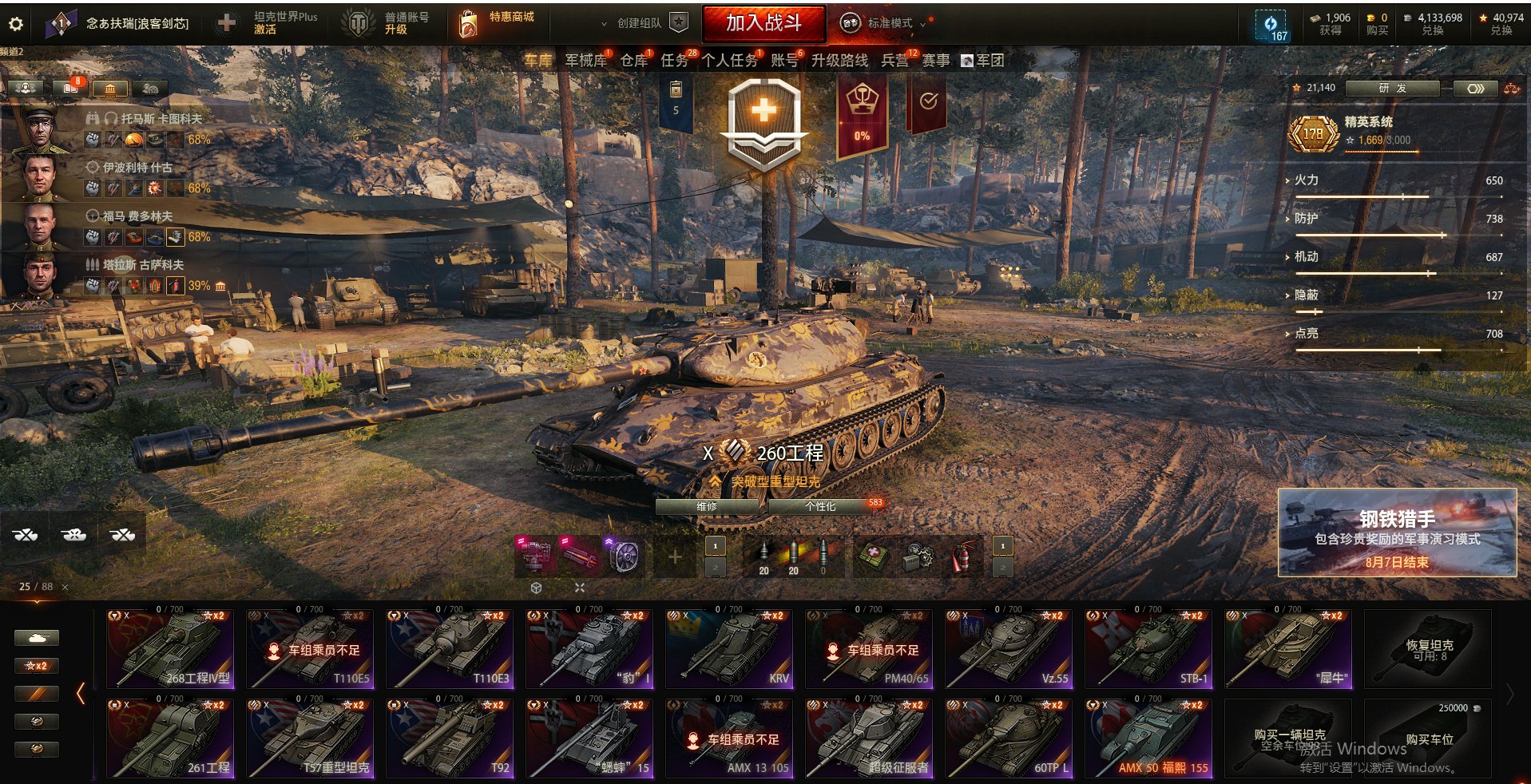The width and height of the screenshot is (1531, 784).
Task: Open the crew books icon with badge 8
Action: pyautogui.click(x=70, y=88)
